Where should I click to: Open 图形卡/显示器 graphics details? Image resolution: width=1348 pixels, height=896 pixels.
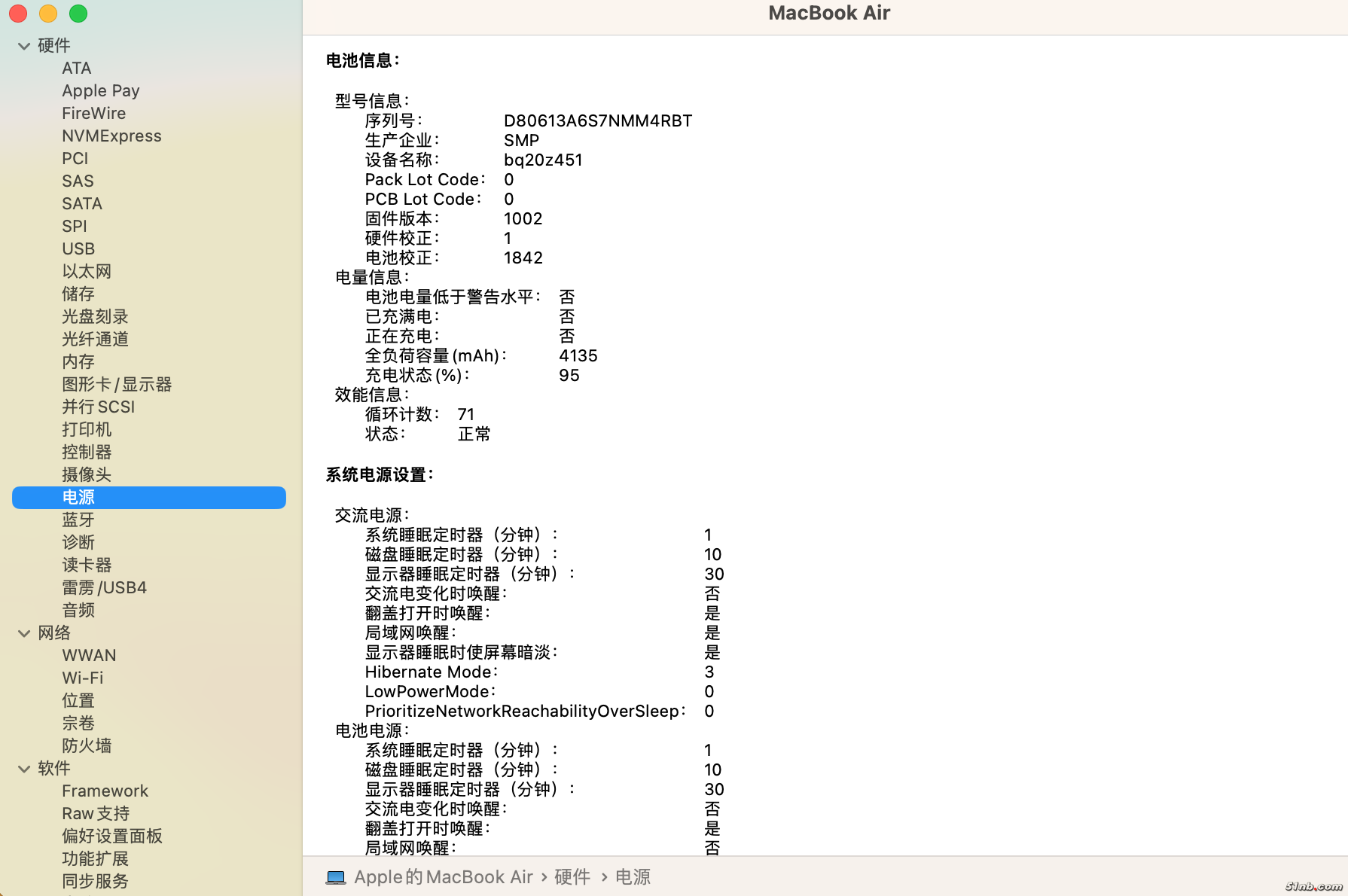coord(117,384)
